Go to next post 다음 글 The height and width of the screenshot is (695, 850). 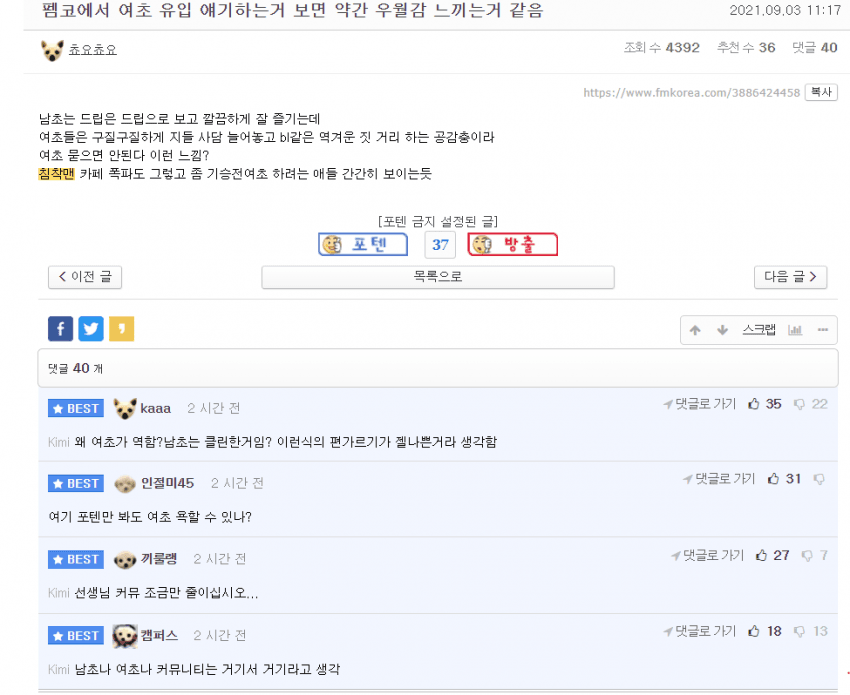point(790,277)
